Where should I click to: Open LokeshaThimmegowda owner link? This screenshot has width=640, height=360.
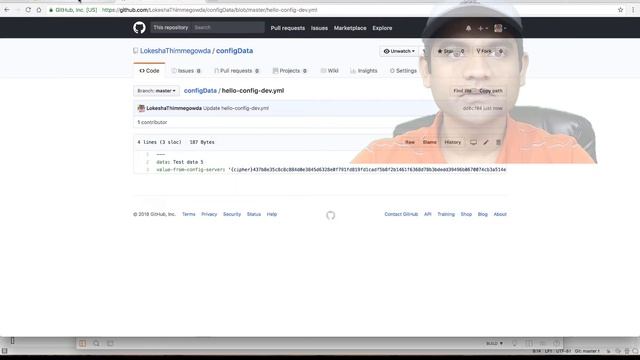click(175, 51)
